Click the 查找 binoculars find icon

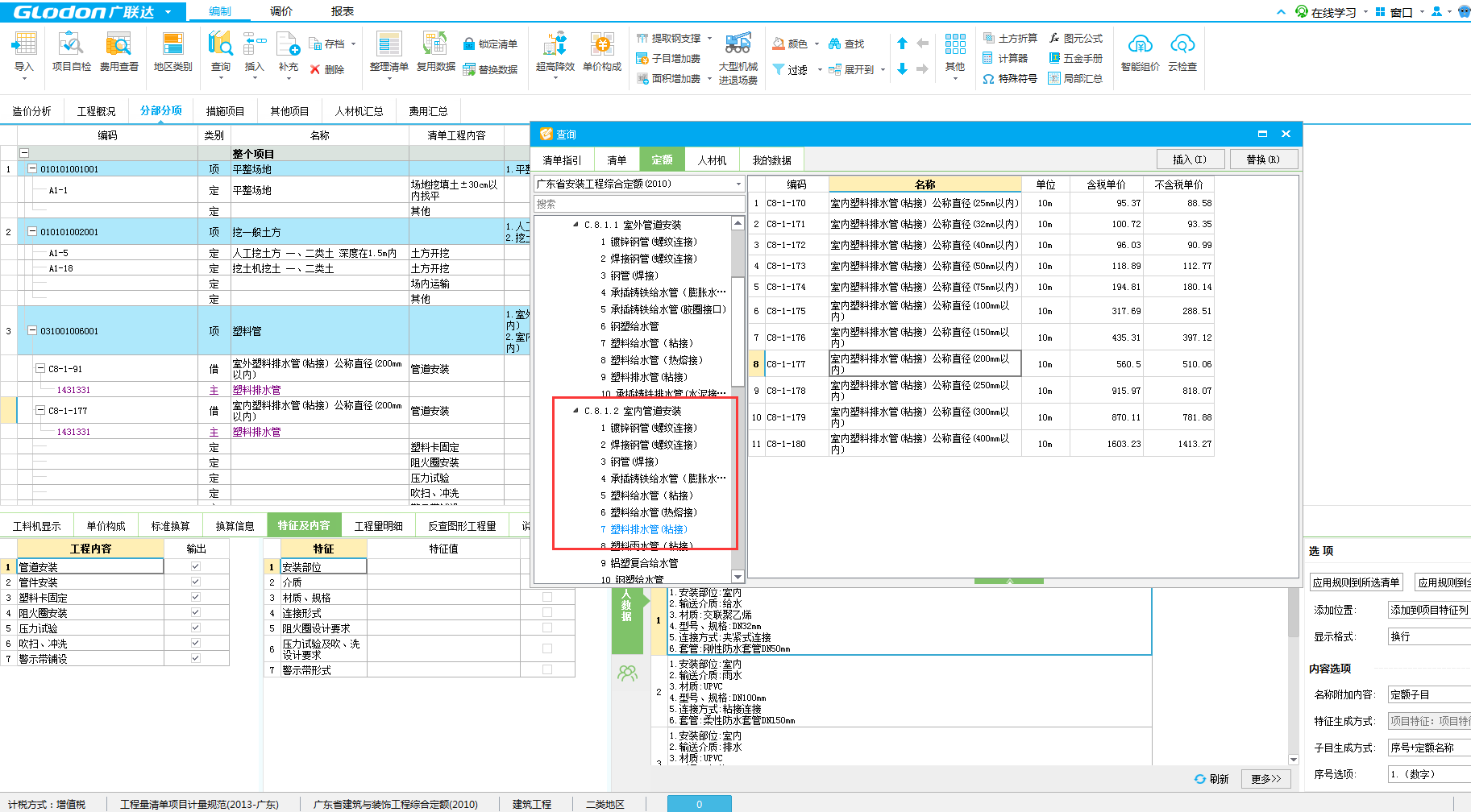[846, 44]
